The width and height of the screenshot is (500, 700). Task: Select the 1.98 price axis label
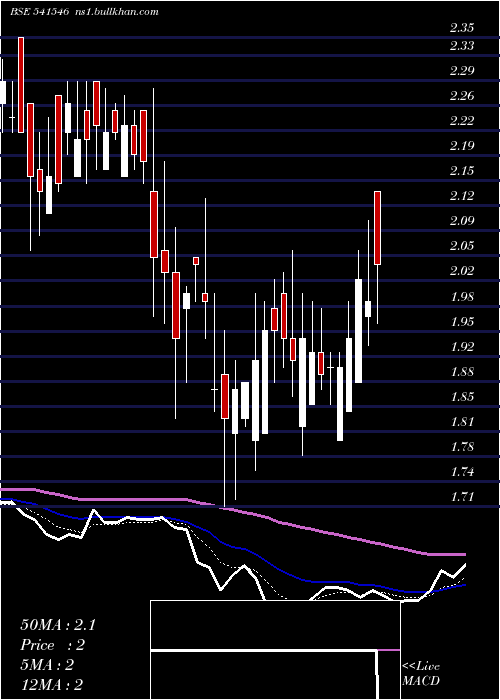pyautogui.click(x=462, y=296)
